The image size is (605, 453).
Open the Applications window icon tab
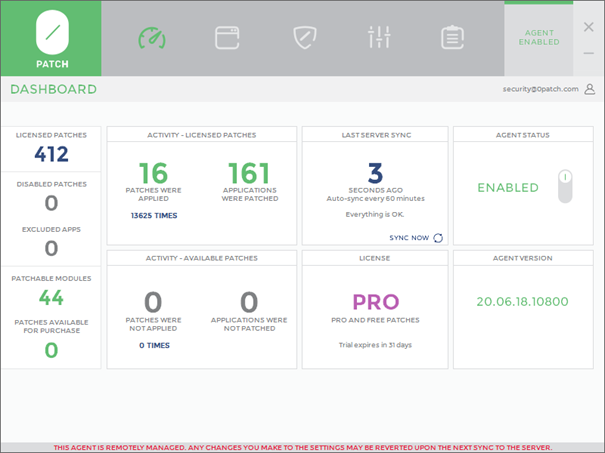click(227, 38)
